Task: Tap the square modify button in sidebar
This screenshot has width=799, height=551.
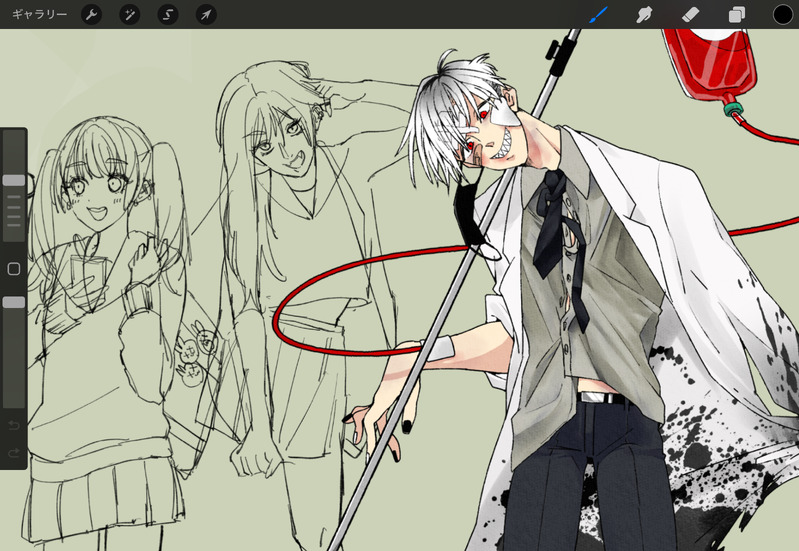Action: [14, 269]
